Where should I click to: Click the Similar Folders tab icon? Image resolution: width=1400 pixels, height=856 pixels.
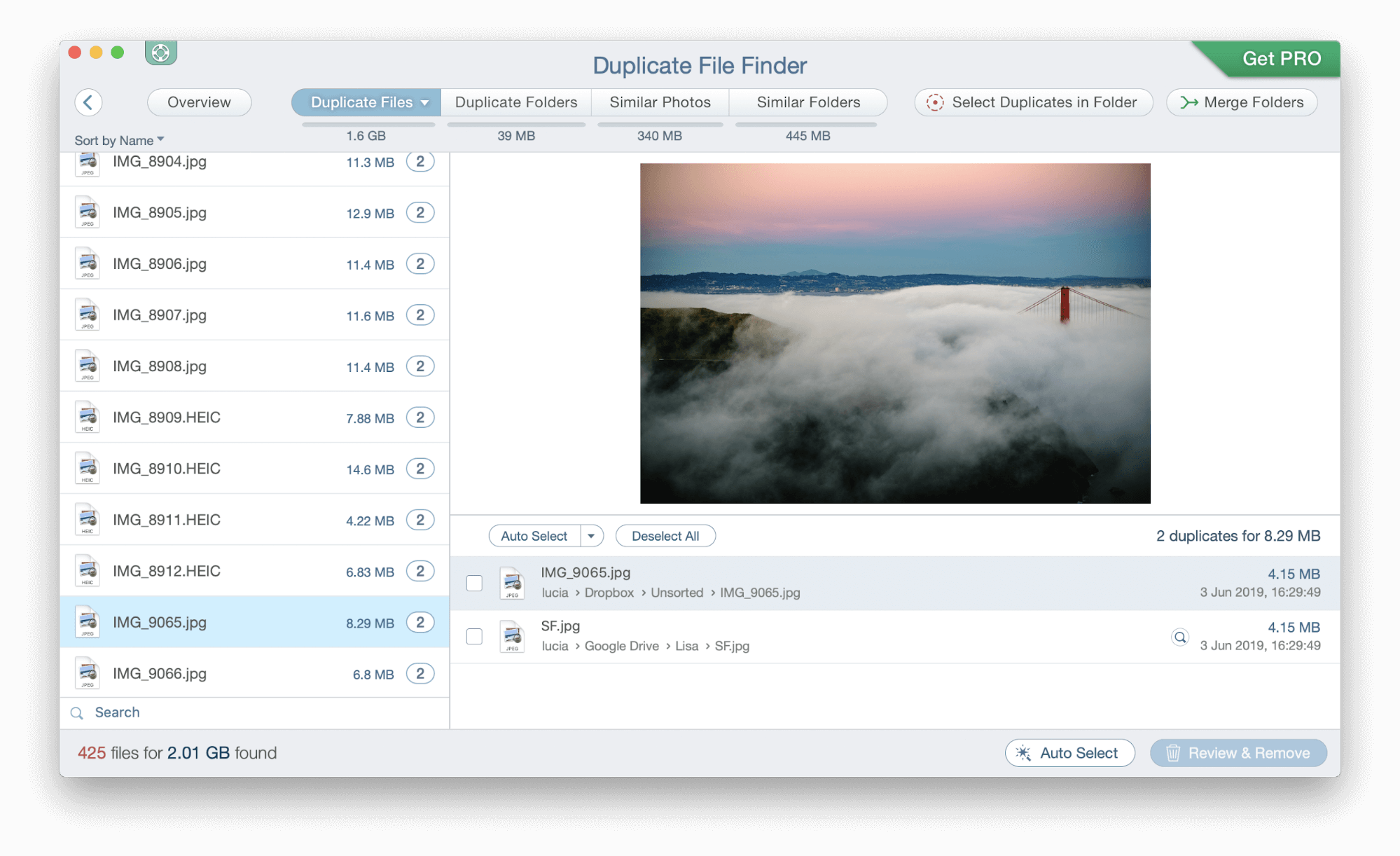point(808,101)
